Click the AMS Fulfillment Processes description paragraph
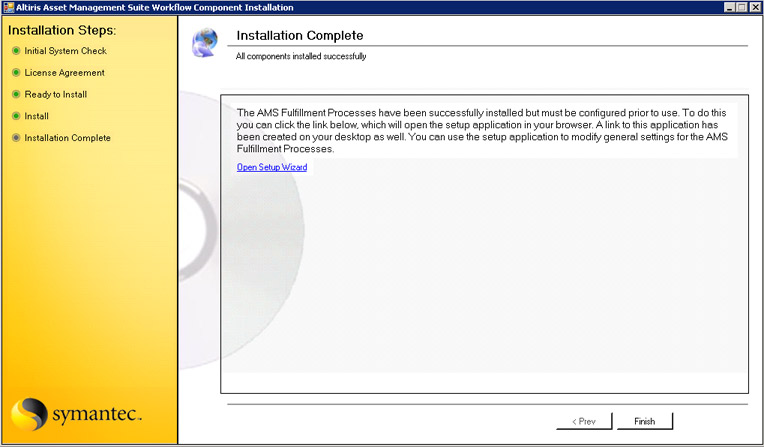 coord(482,131)
